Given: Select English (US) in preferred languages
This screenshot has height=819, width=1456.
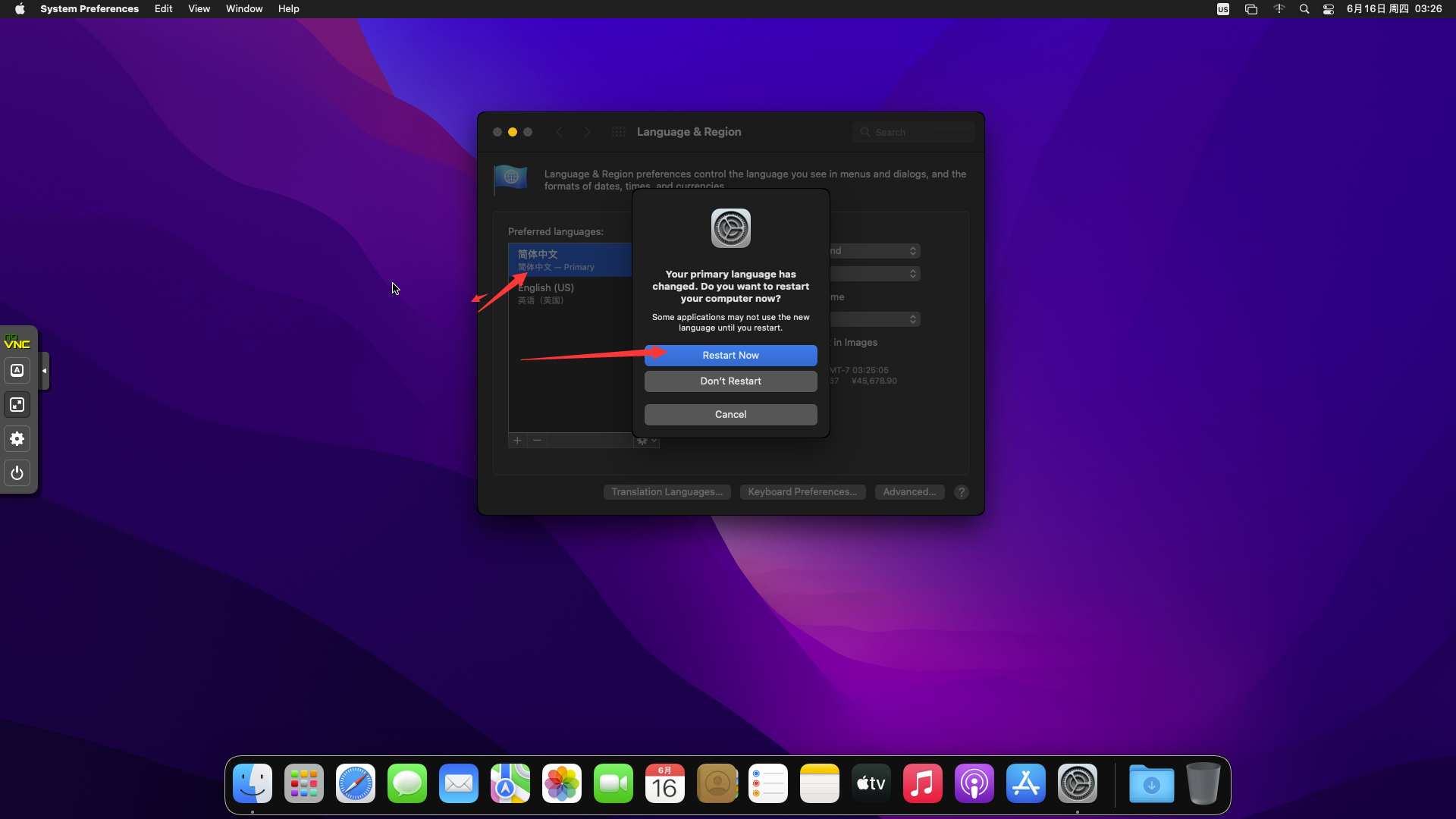Looking at the screenshot, I should click(x=570, y=293).
